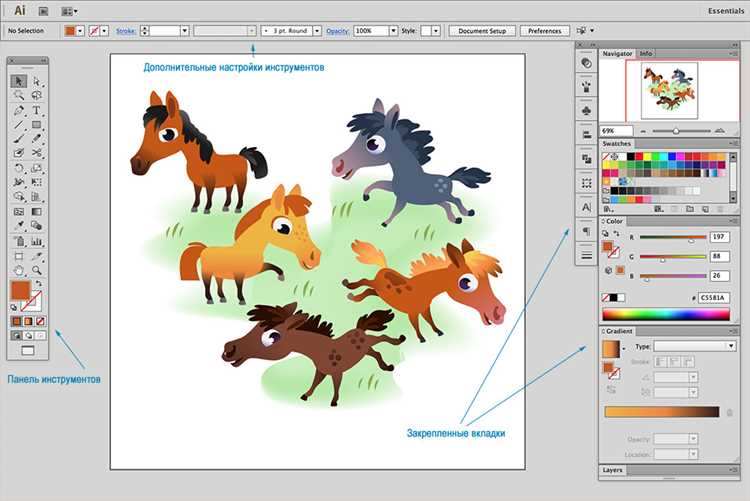750x501 pixels.
Task: Set paint mode to Color
Action: 16,321
